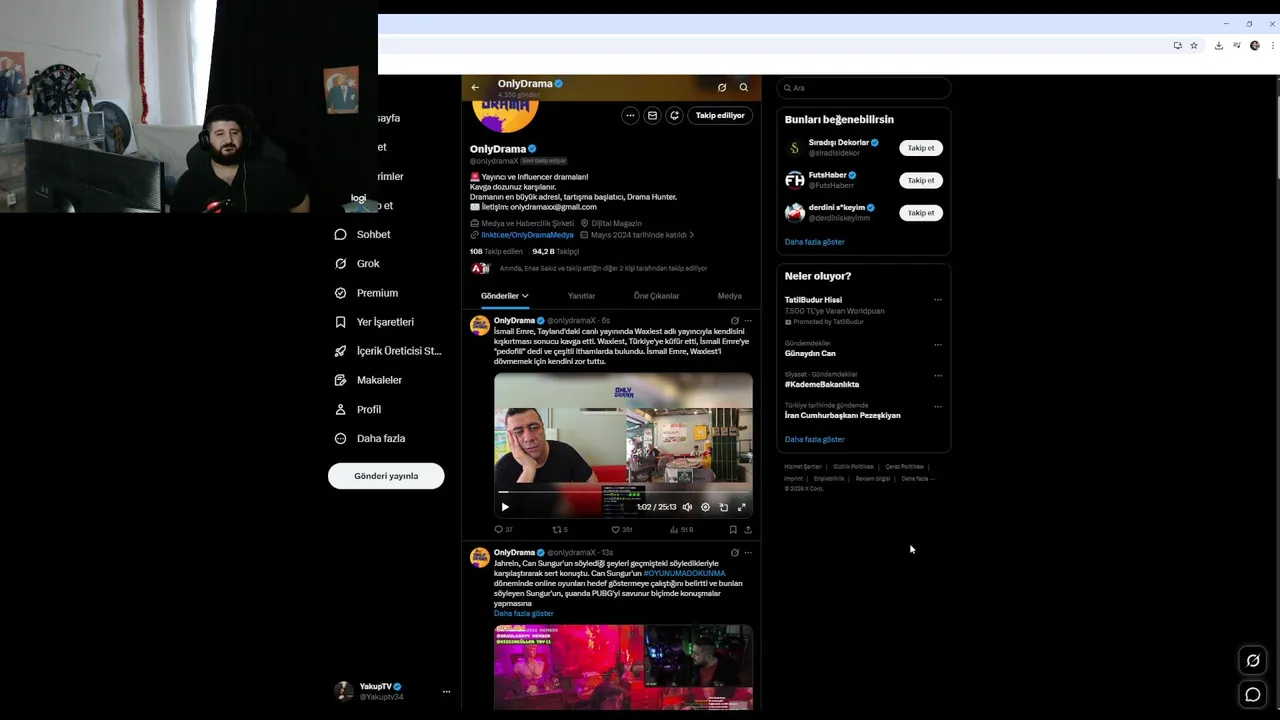Open the Gönderiler sort dropdown arrow
Image resolution: width=1280 pixels, height=720 pixels.
click(x=525, y=296)
